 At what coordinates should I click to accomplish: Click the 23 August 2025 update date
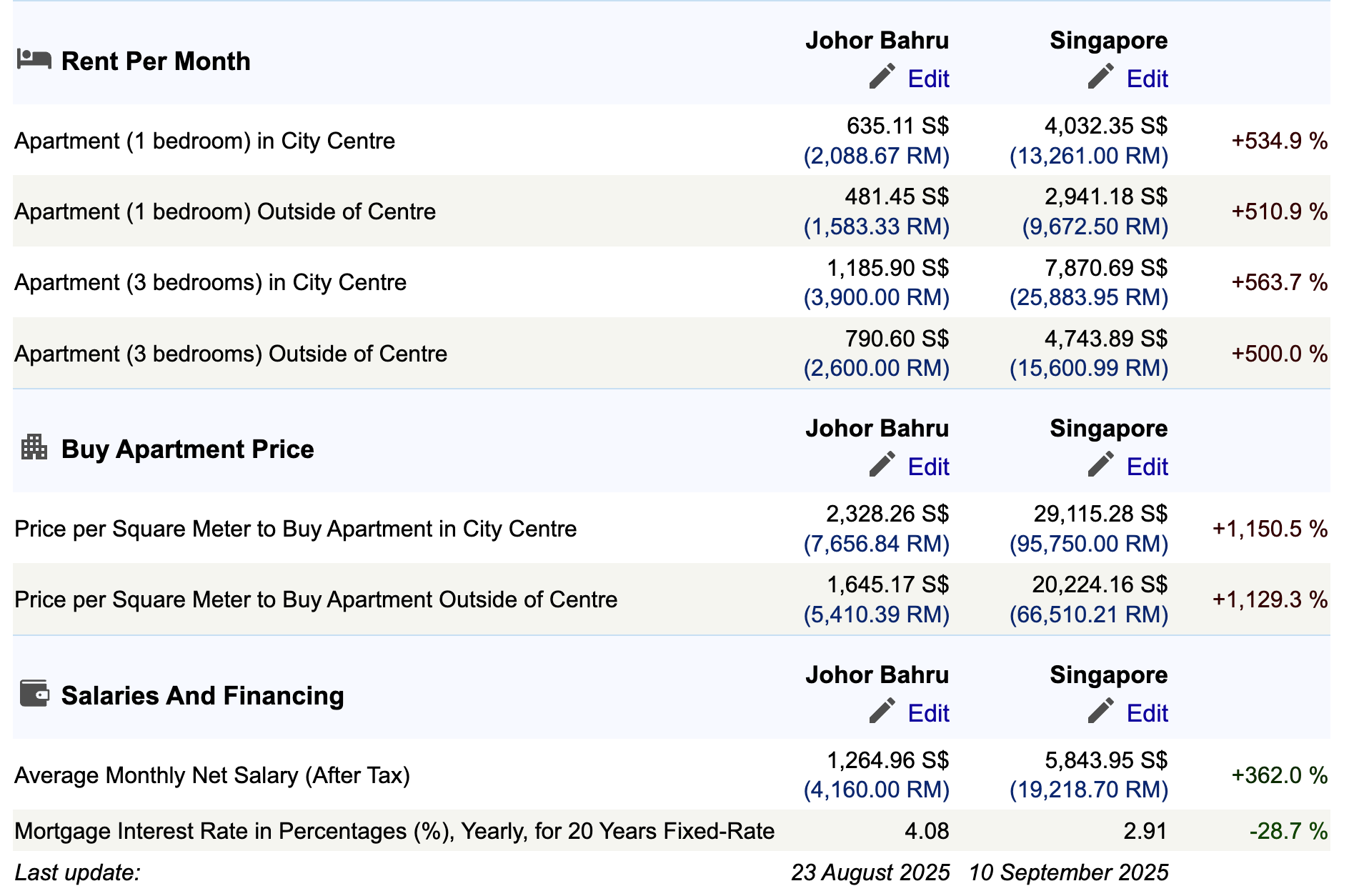point(870,872)
